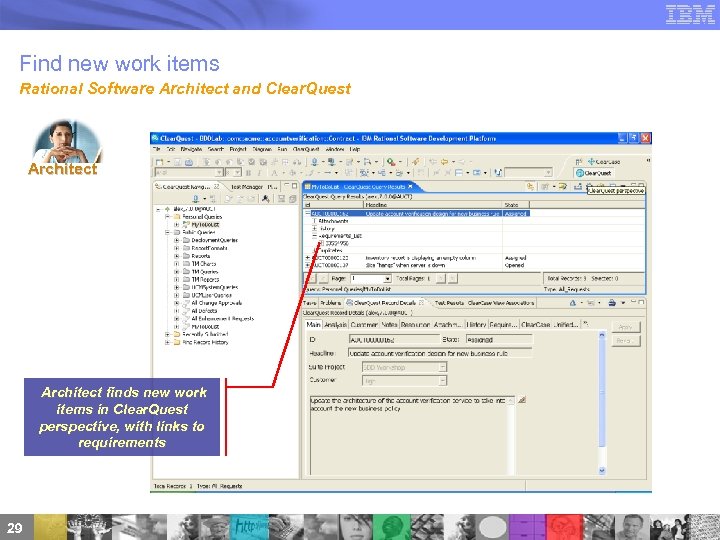This screenshot has width=720, height=540.
Task: Select the All Defects query
Action: (x=204, y=311)
